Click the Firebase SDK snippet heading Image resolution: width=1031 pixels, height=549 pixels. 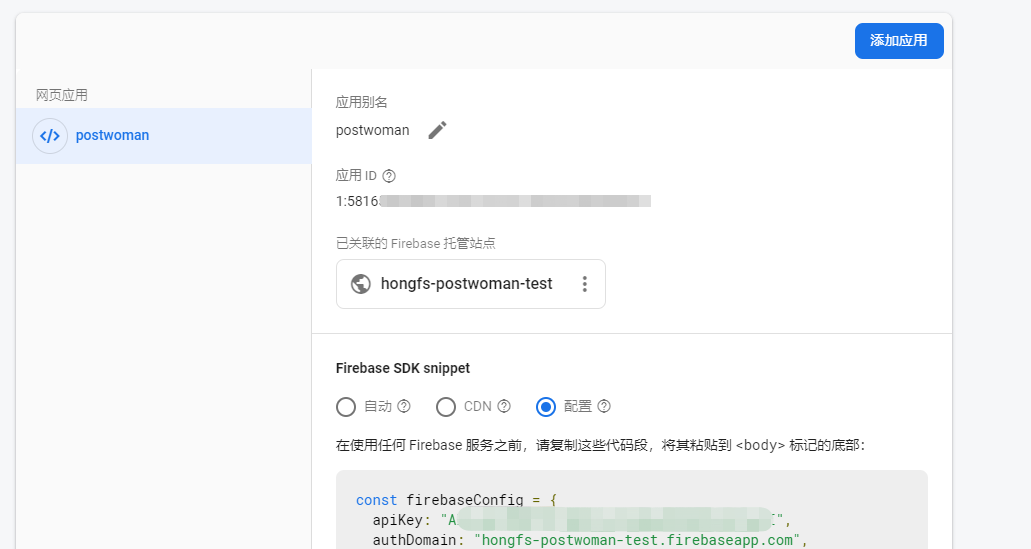click(403, 368)
